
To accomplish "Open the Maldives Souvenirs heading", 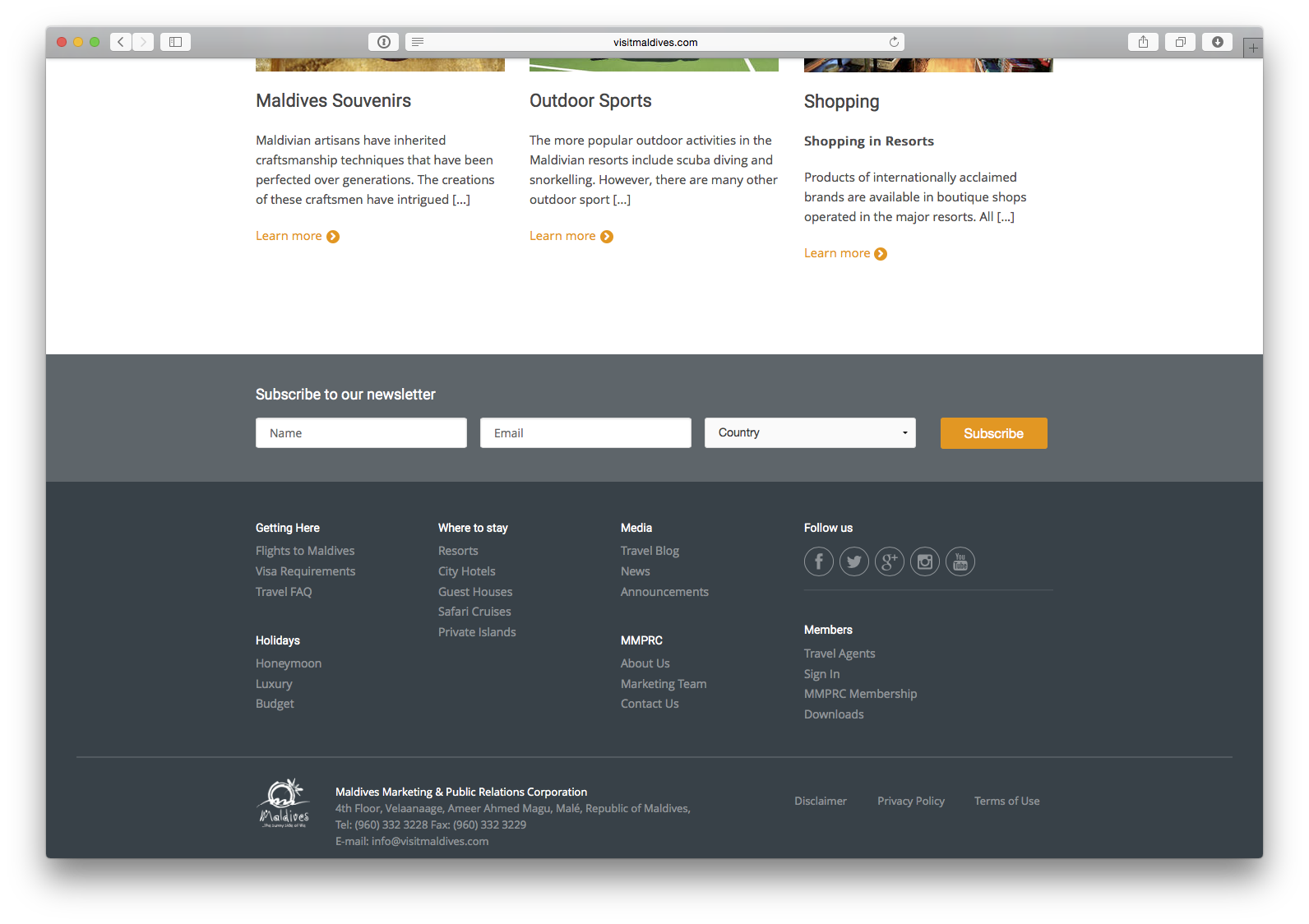I will pos(333,100).
